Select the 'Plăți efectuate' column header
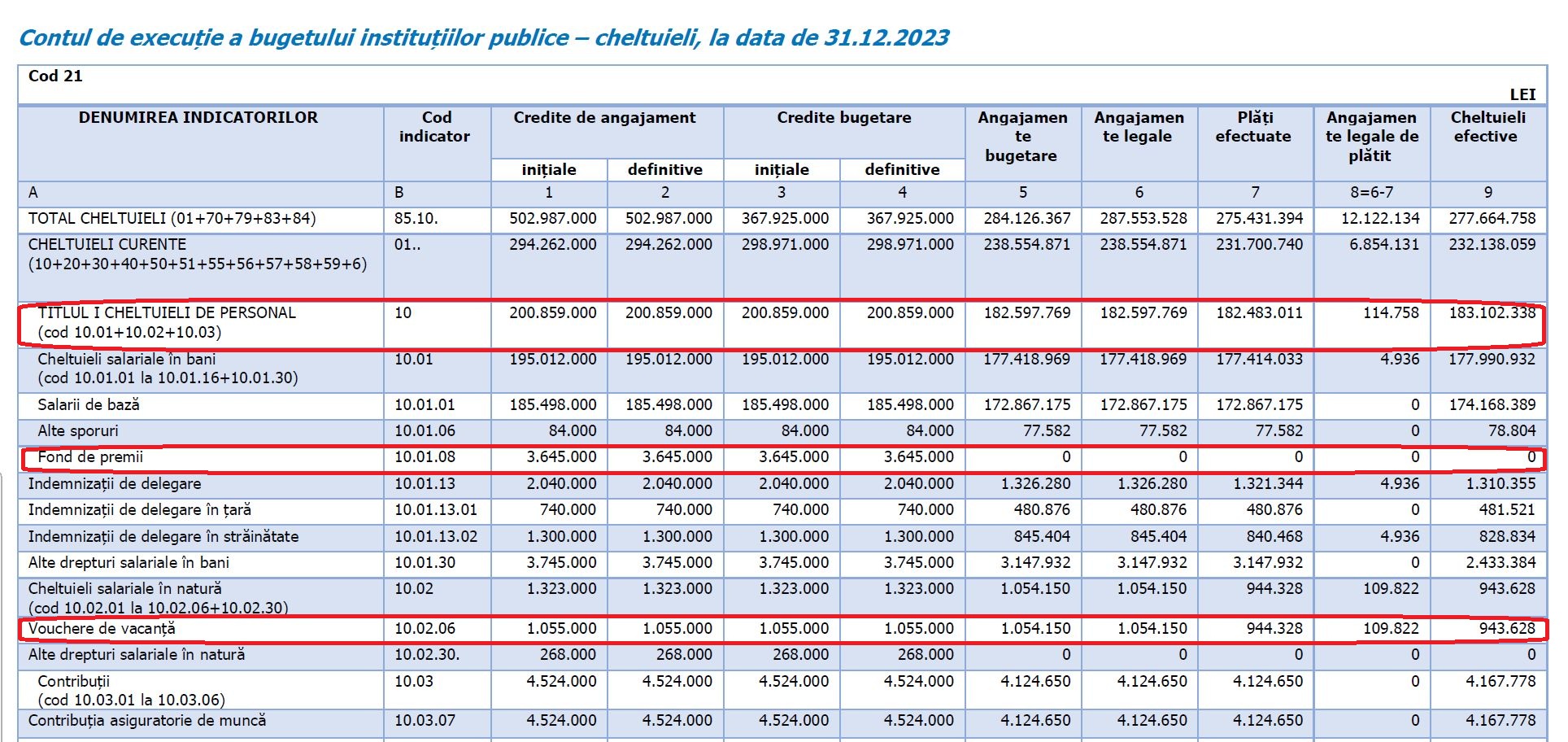The height and width of the screenshot is (742, 1568). pyautogui.click(x=1253, y=128)
